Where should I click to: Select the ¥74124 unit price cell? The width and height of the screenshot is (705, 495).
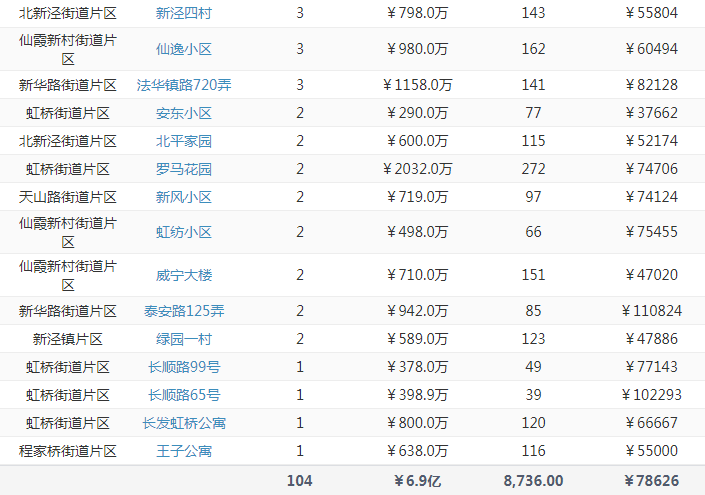(651, 197)
